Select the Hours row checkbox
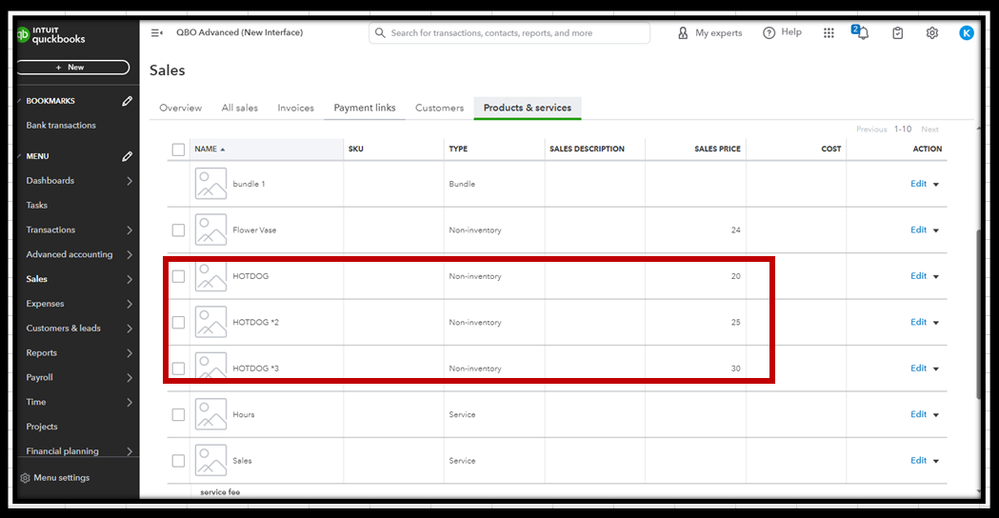The width and height of the screenshot is (999, 518). (178, 414)
